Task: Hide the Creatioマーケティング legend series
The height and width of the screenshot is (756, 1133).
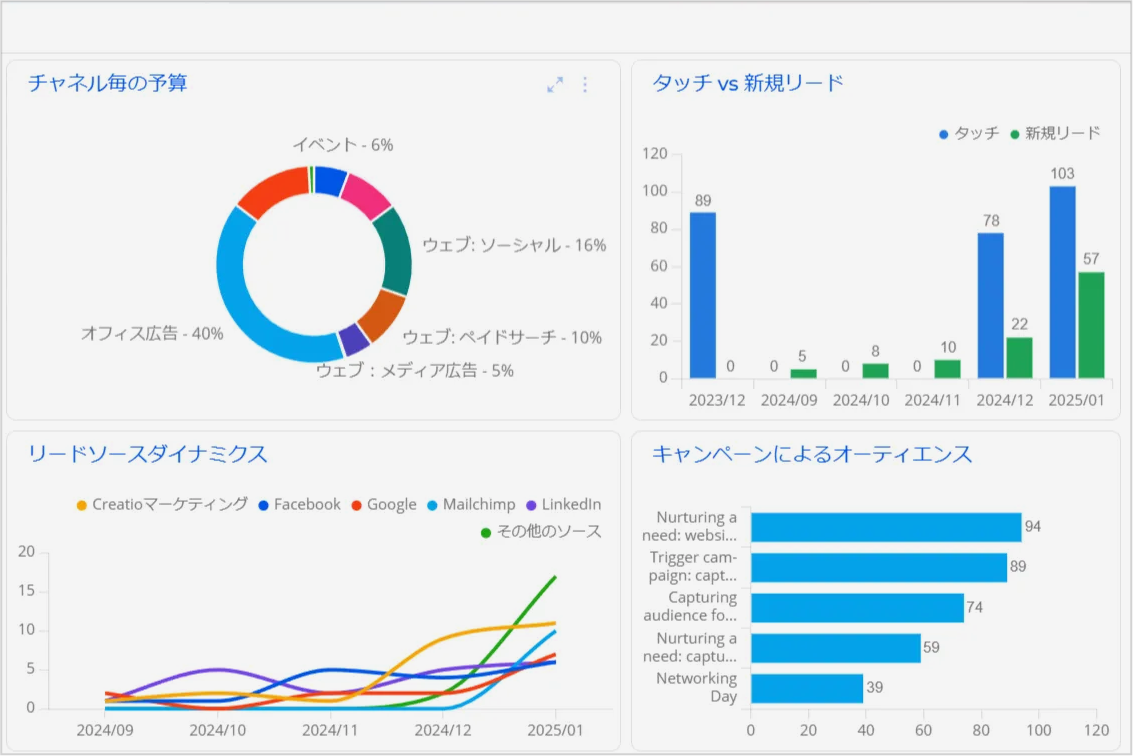Action: click(x=162, y=505)
